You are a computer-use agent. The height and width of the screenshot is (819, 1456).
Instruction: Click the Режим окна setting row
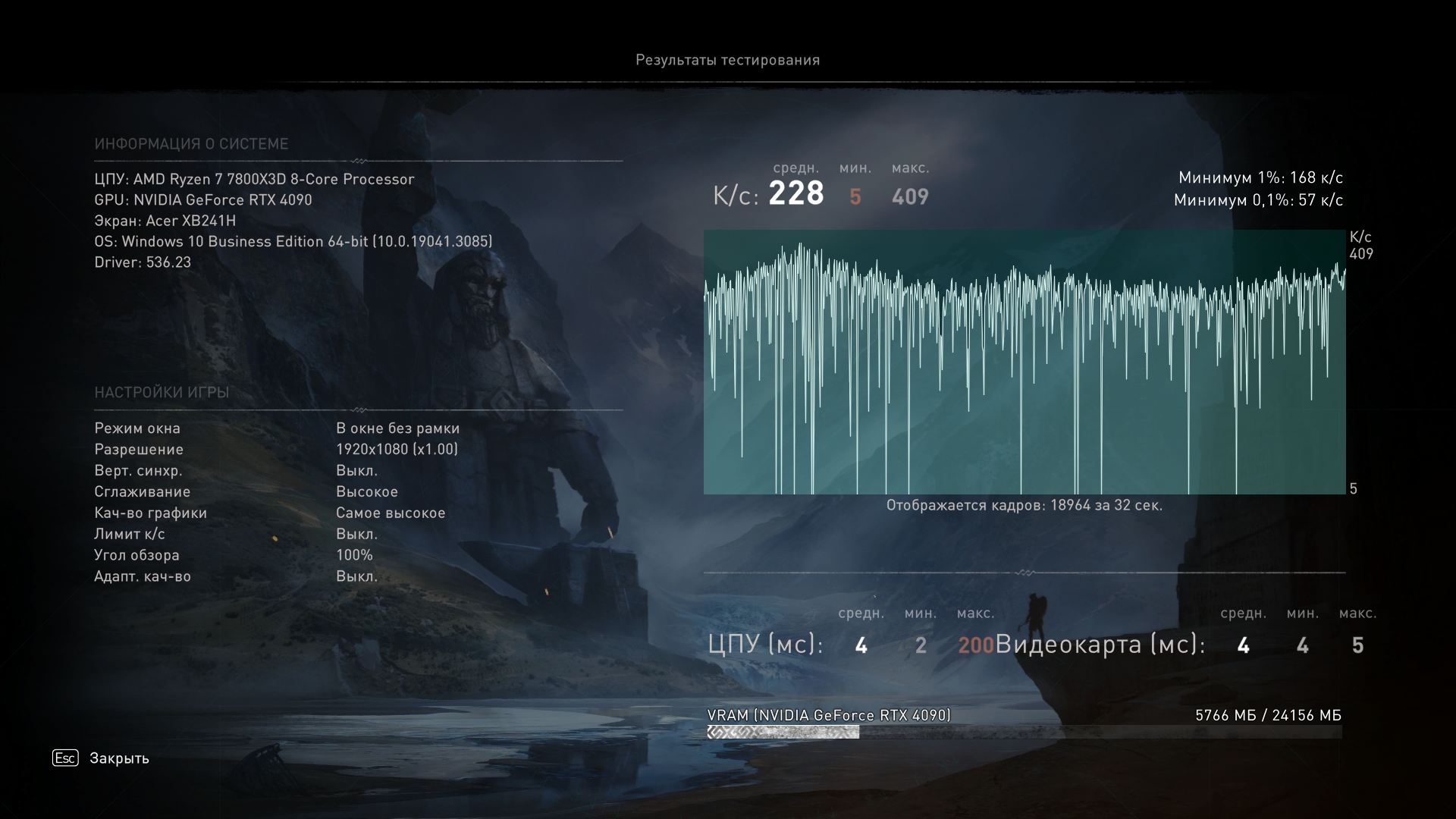[137, 428]
